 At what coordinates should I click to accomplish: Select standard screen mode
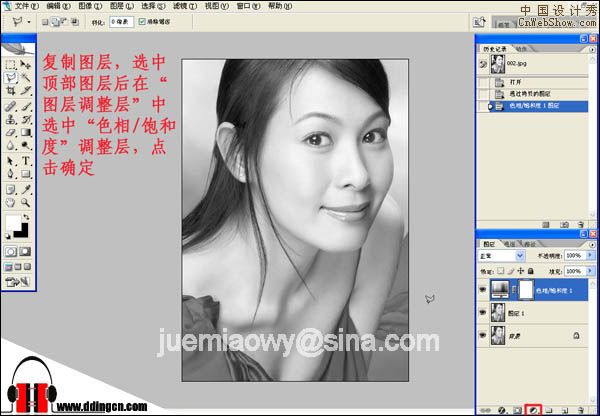[8, 267]
